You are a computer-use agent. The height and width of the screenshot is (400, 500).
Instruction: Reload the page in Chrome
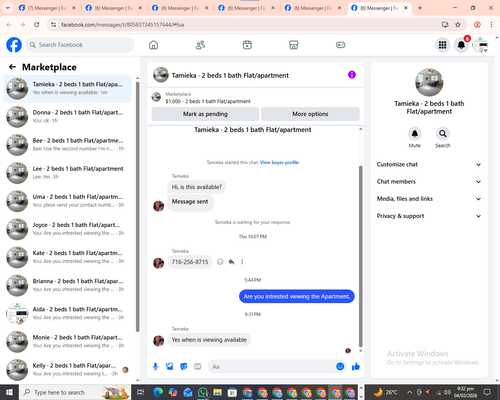[x=37, y=24]
